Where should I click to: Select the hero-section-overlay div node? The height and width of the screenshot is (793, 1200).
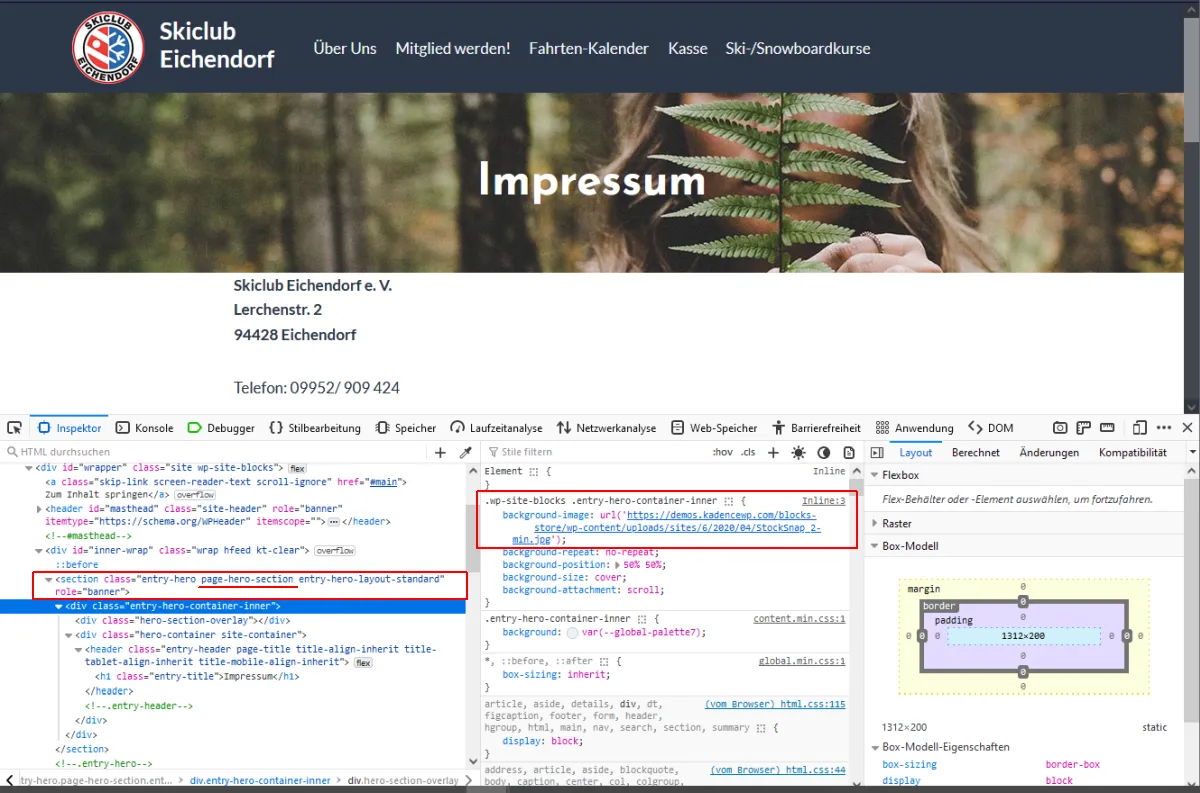[182, 621]
